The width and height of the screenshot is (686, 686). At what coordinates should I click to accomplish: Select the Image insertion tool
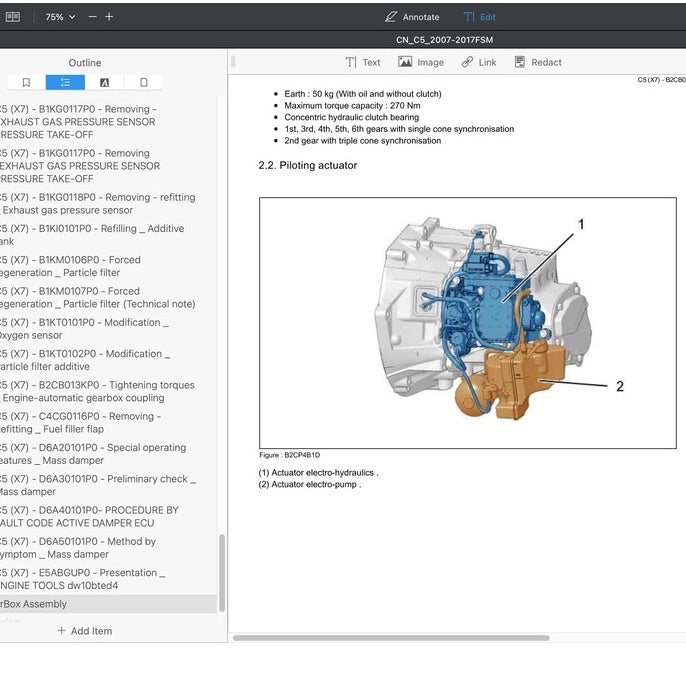(x=421, y=63)
